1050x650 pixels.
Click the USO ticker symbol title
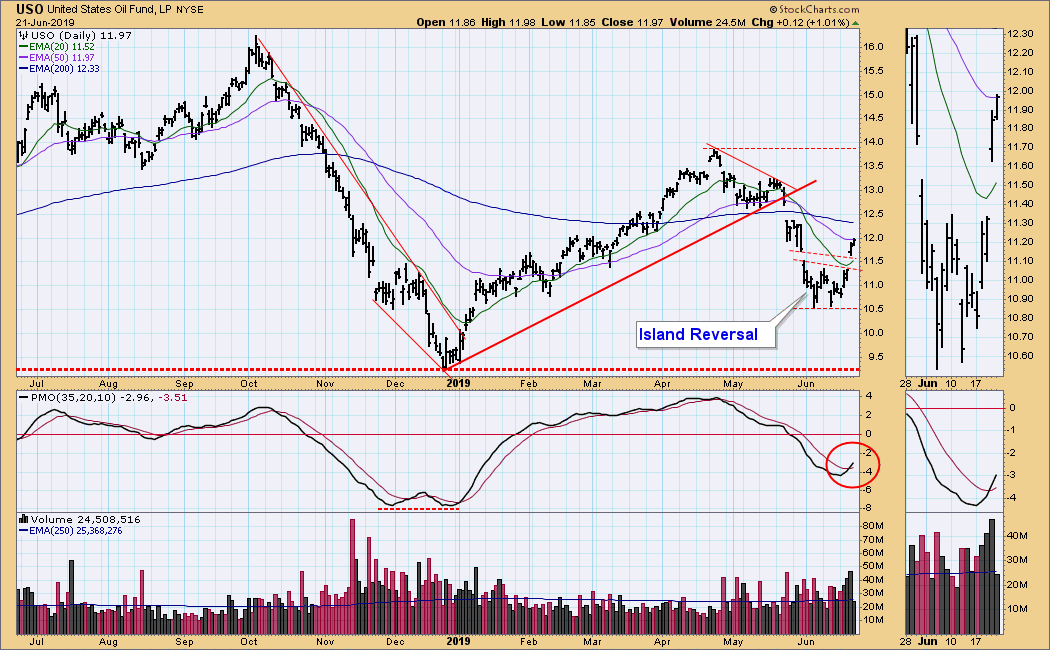tap(29, 9)
